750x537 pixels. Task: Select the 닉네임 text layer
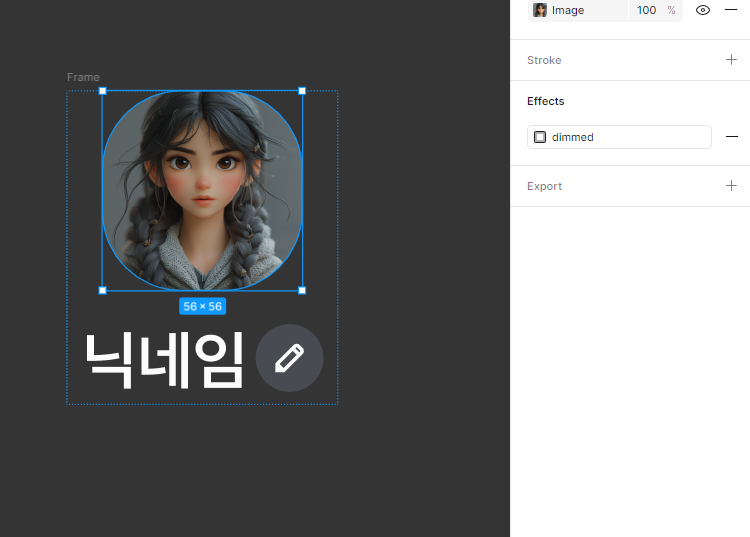(x=165, y=360)
